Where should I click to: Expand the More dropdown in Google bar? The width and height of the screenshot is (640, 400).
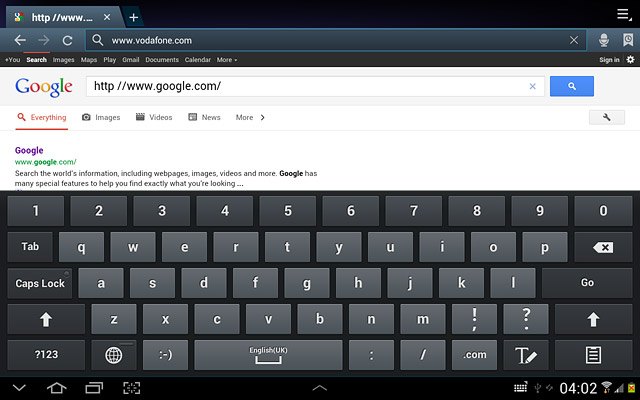[227, 60]
